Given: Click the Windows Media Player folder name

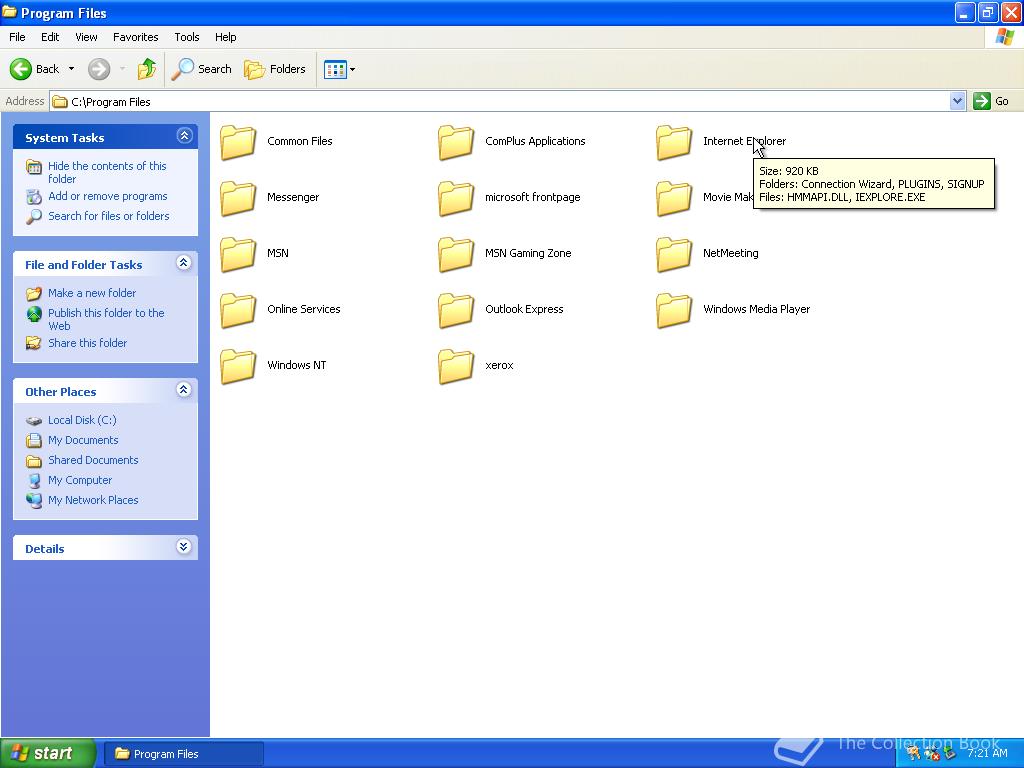Looking at the screenshot, I should pos(756,310).
